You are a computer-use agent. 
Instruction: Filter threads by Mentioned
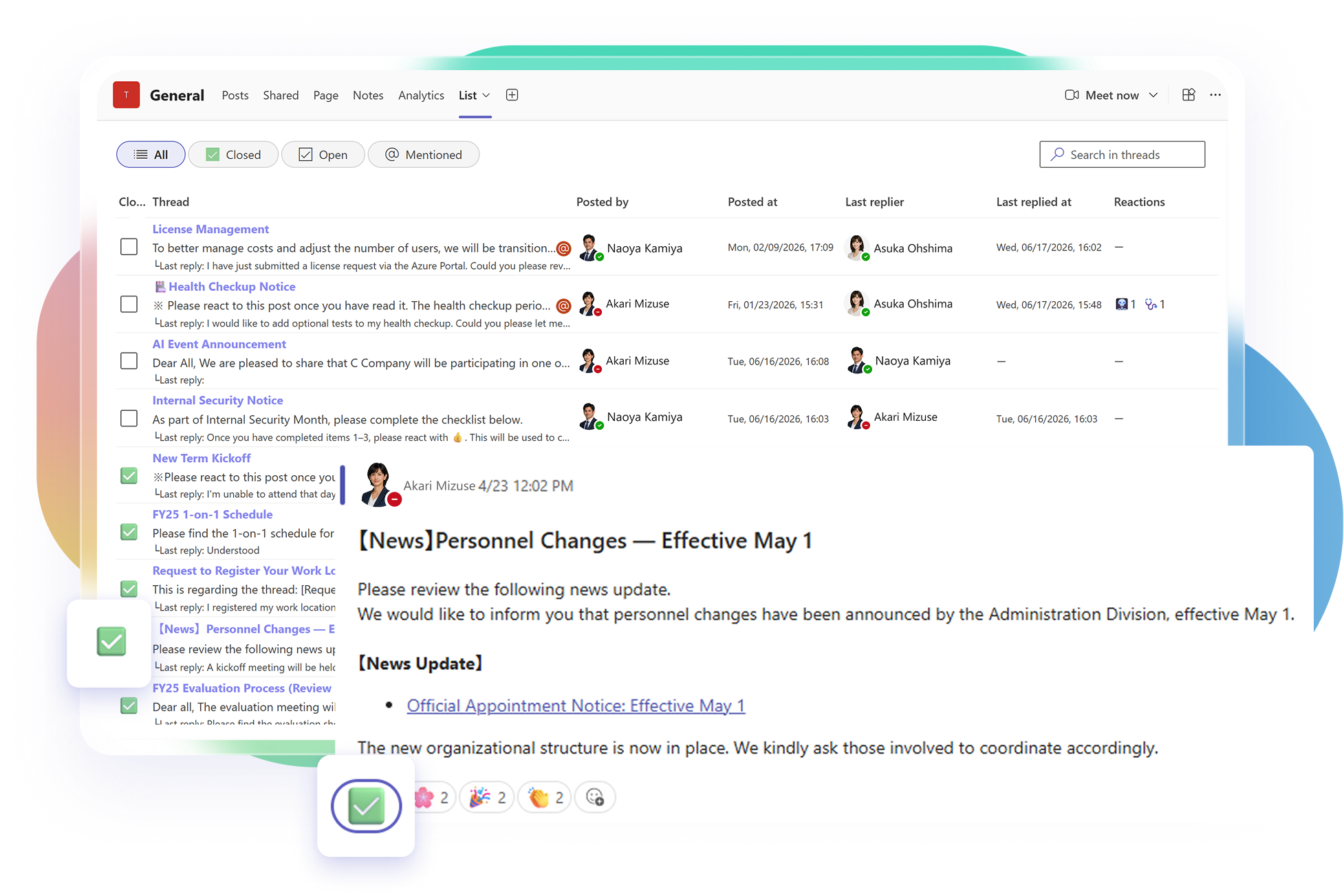pyautogui.click(x=424, y=155)
